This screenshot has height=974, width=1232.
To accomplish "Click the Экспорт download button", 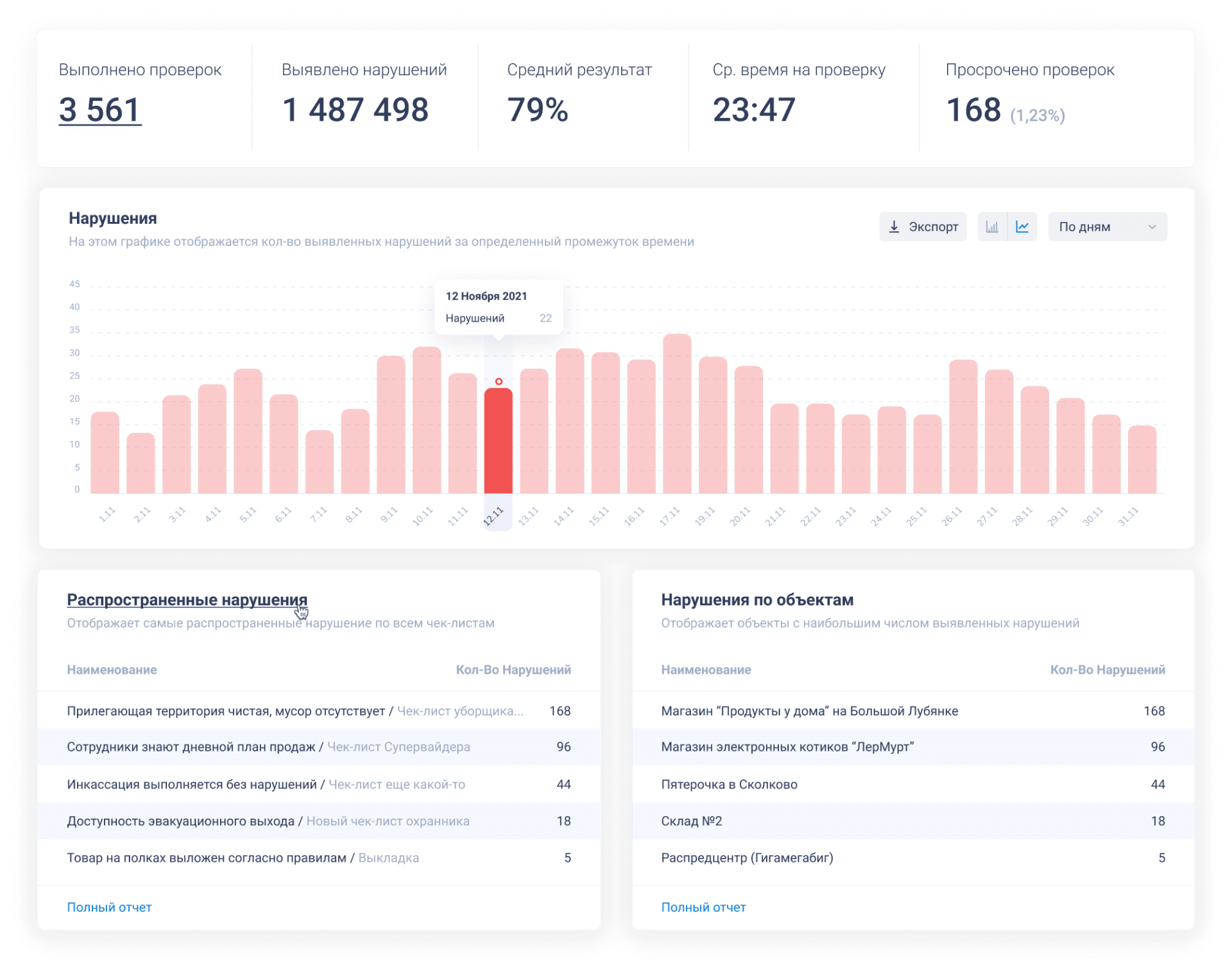I will click(922, 226).
